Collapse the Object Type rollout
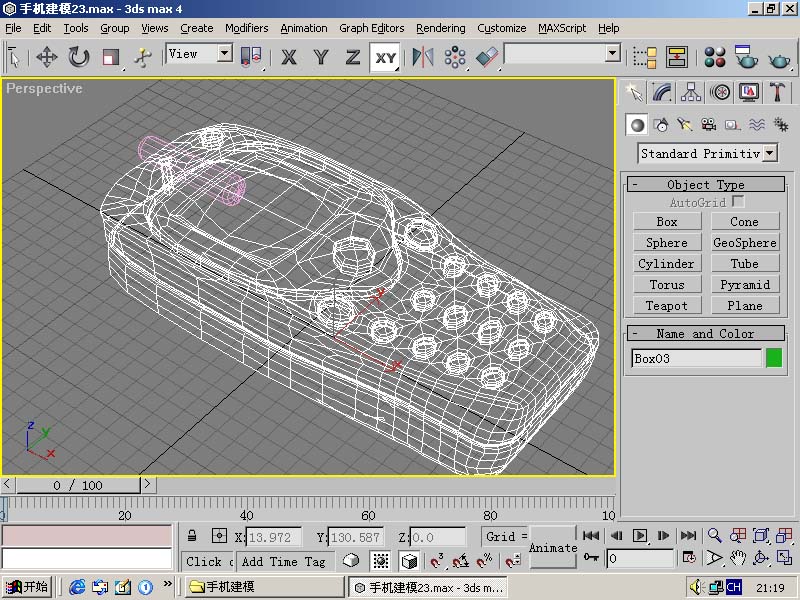 pyautogui.click(x=706, y=184)
